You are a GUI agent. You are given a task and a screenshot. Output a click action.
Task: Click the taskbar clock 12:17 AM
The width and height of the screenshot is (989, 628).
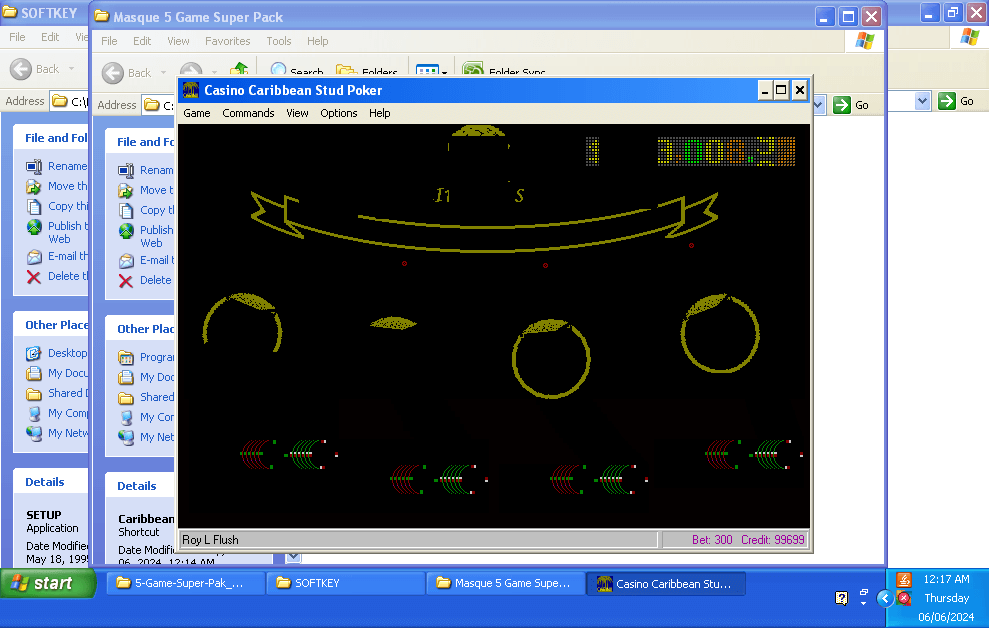click(946, 579)
